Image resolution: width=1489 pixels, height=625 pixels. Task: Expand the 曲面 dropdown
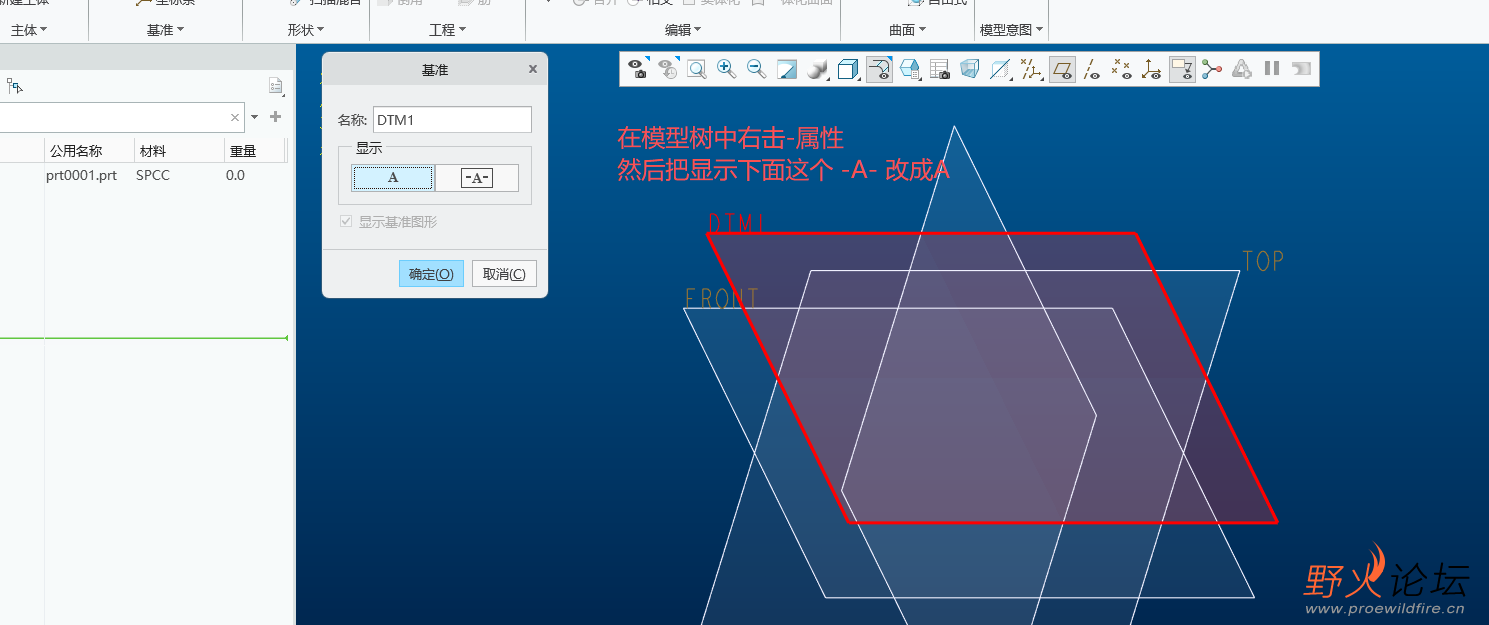point(905,28)
